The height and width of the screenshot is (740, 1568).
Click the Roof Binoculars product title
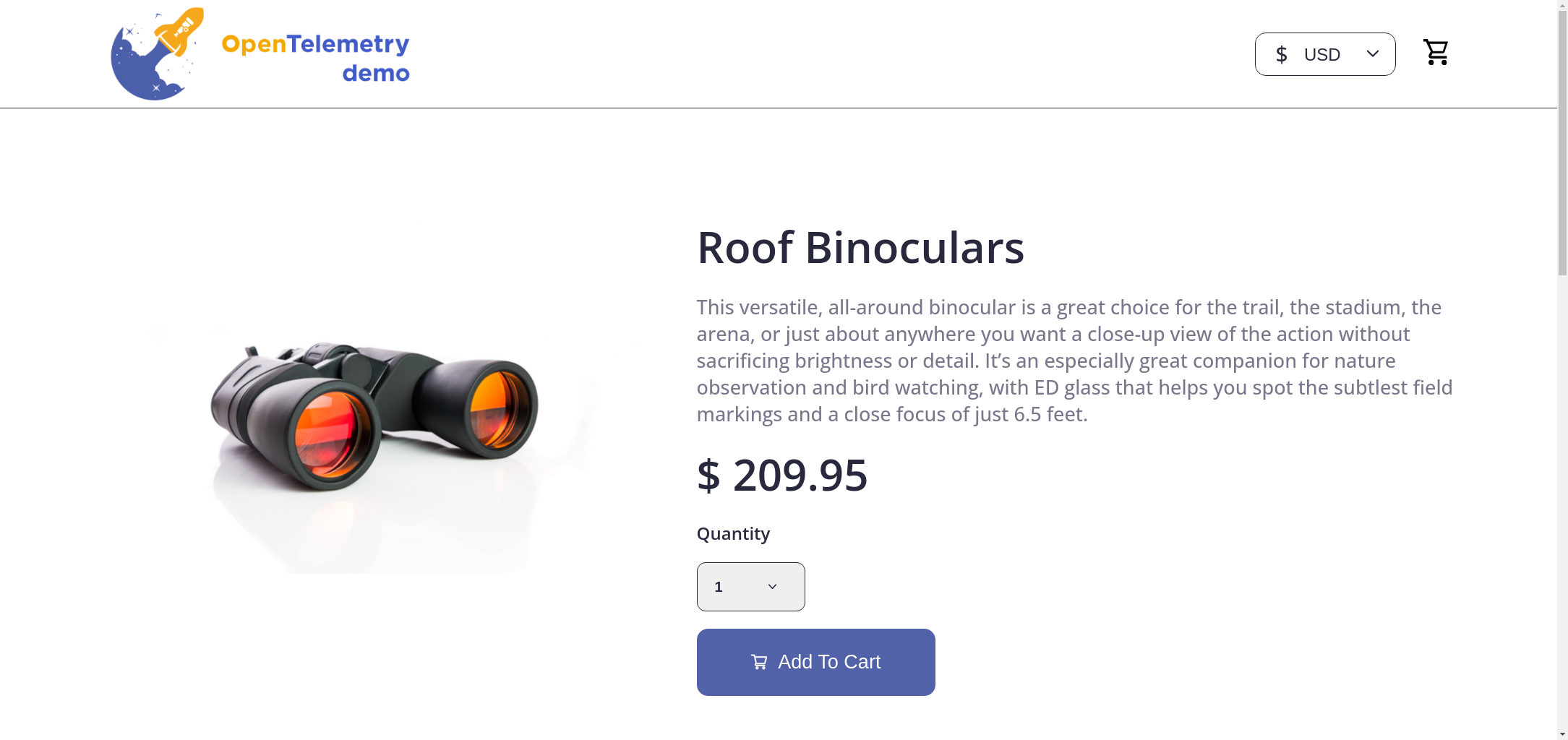(860, 248)
